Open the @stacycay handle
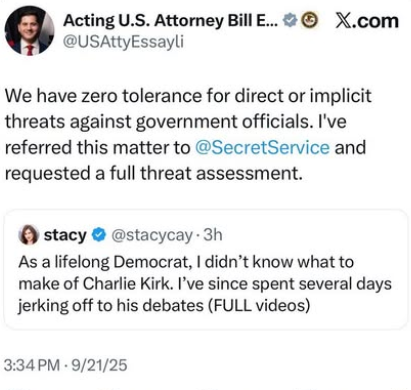Image resolution: width=411 pixels, height=390 pixels. (x=152, y=235)
